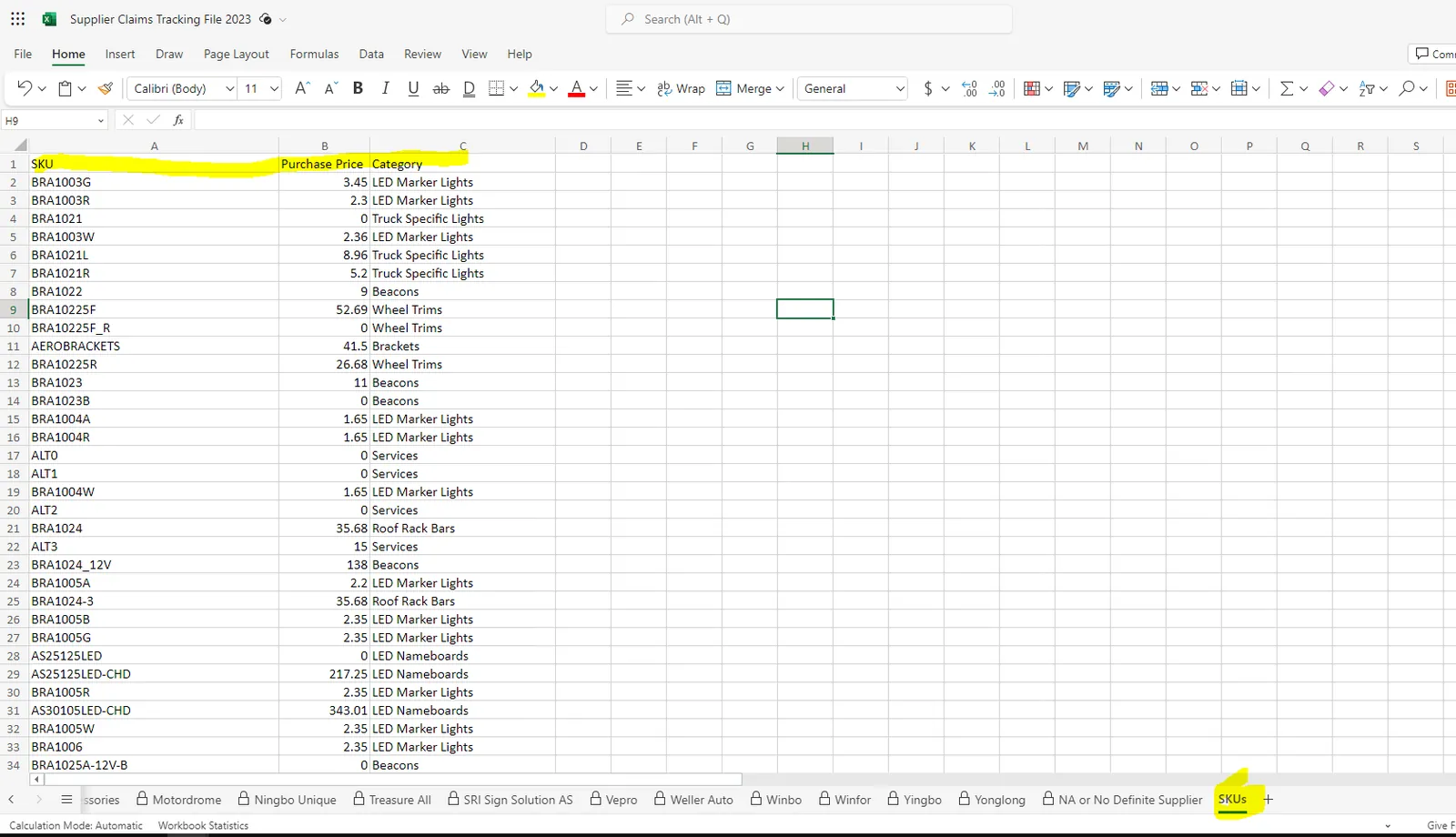This screenshot has width=1456, height=837.
Task: Click the insert function fx icon
Action: (178, 120)
